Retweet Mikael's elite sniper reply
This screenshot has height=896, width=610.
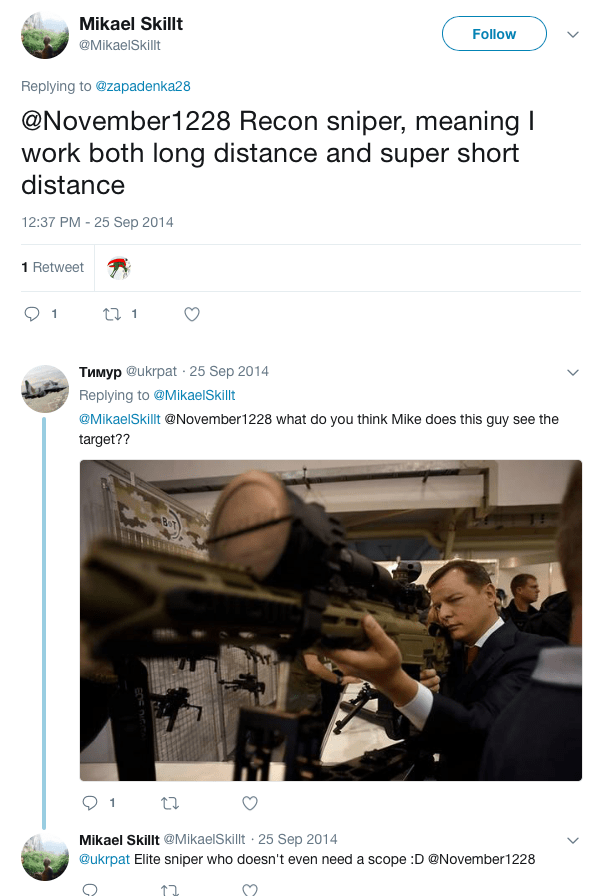[x=169, y=888]
